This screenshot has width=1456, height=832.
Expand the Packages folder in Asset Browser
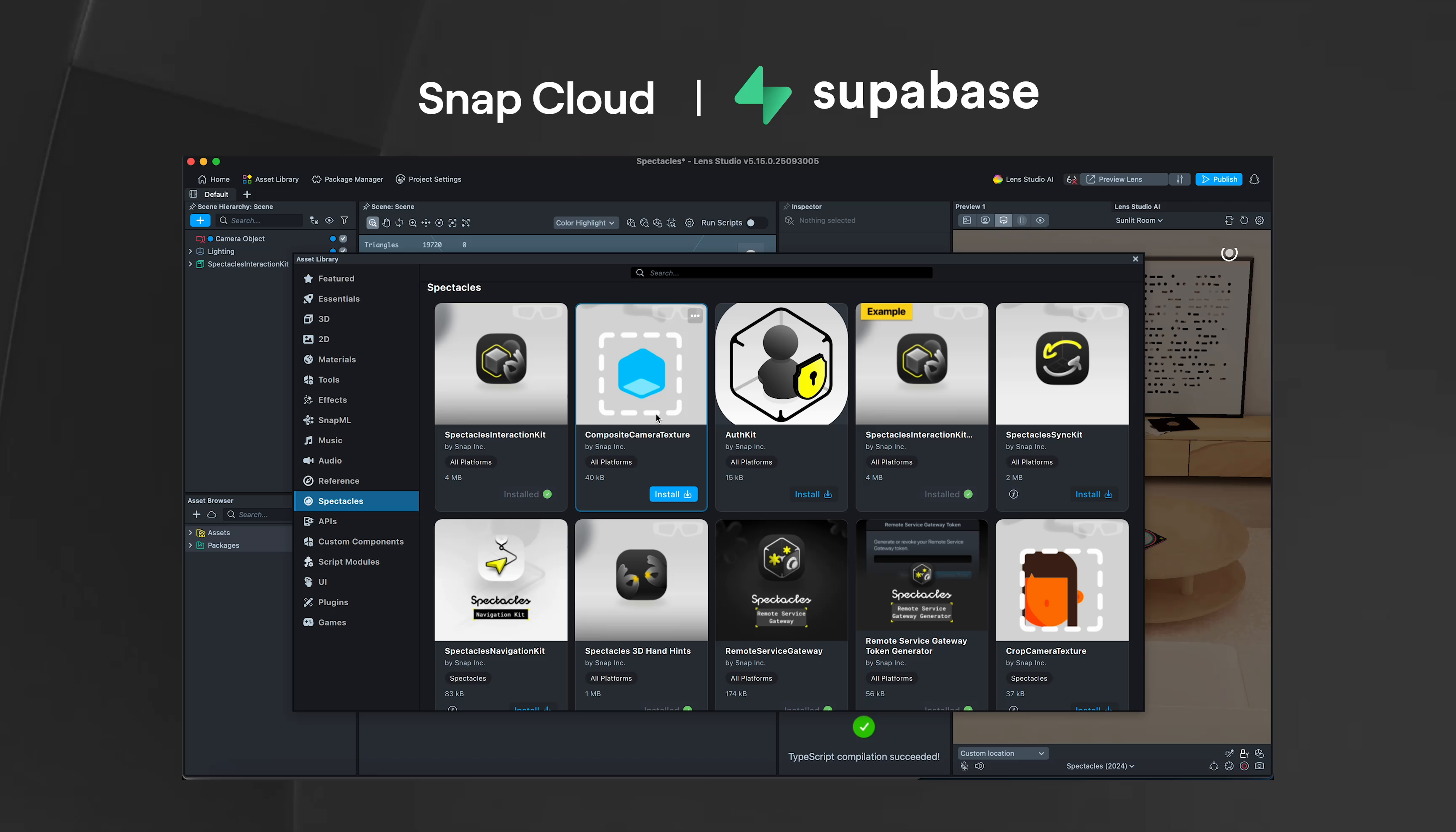pos(190,545)
